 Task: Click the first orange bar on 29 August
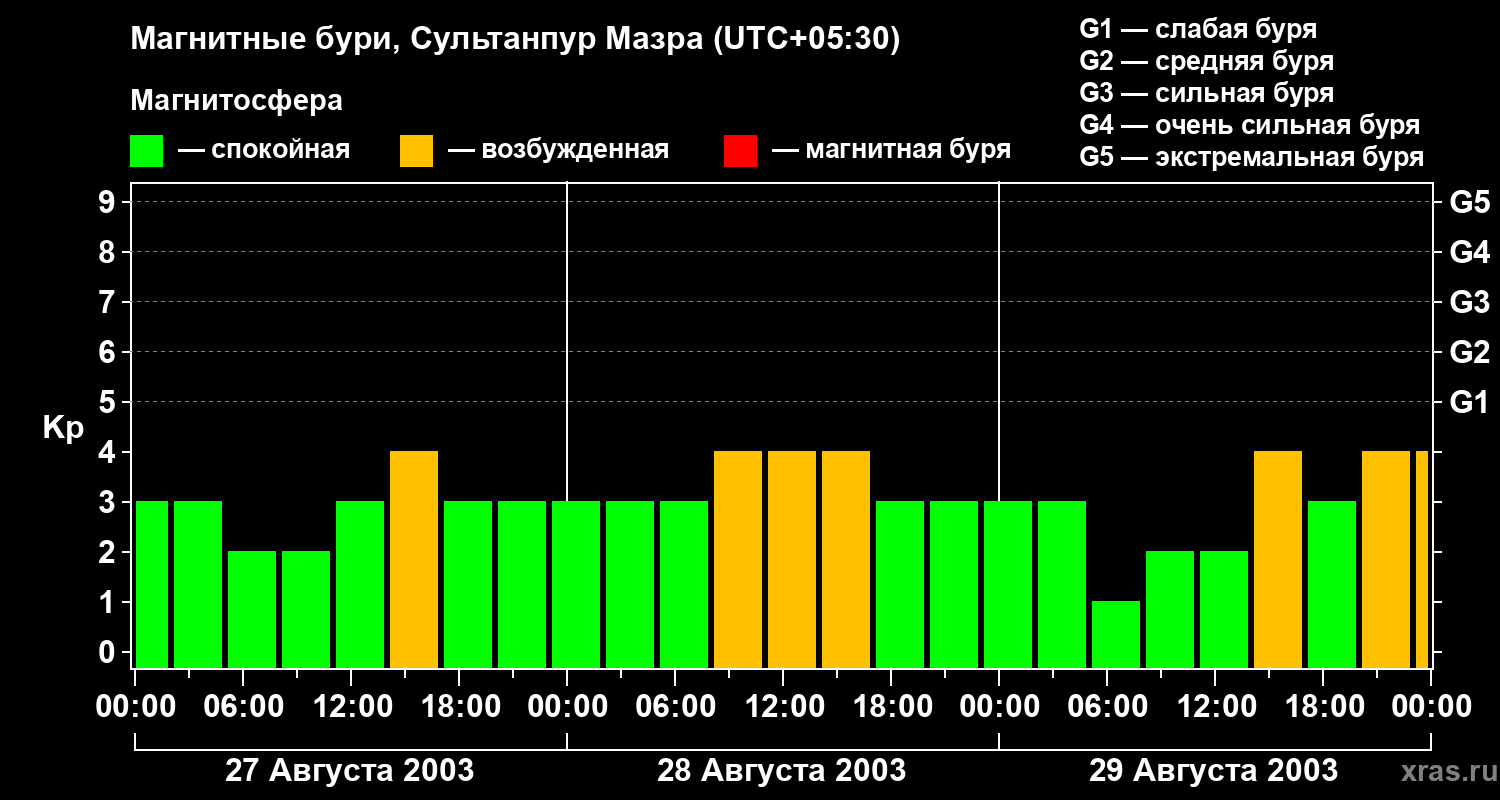click(1278, 559)
